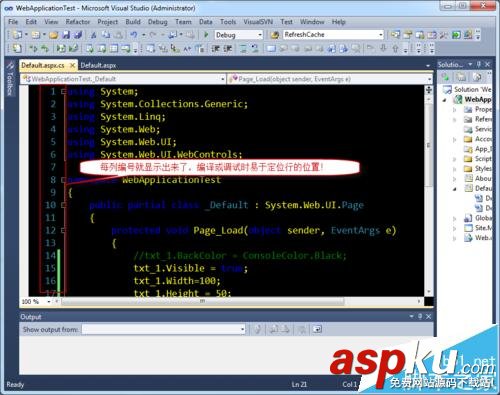Switch to the Default.aspx tab
Screen dimensions: 500x395
98,65
